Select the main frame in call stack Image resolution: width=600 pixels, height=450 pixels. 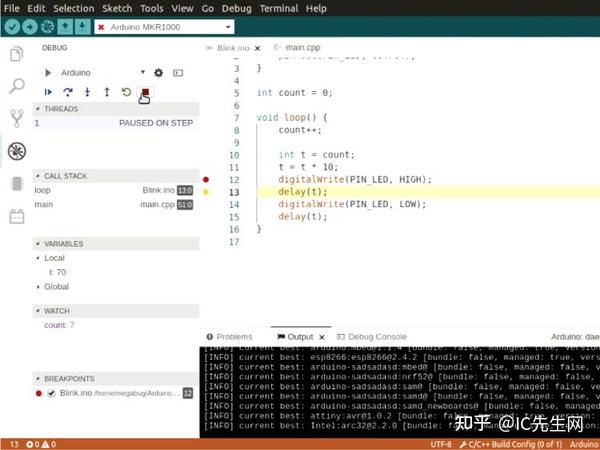coord(114,205)
